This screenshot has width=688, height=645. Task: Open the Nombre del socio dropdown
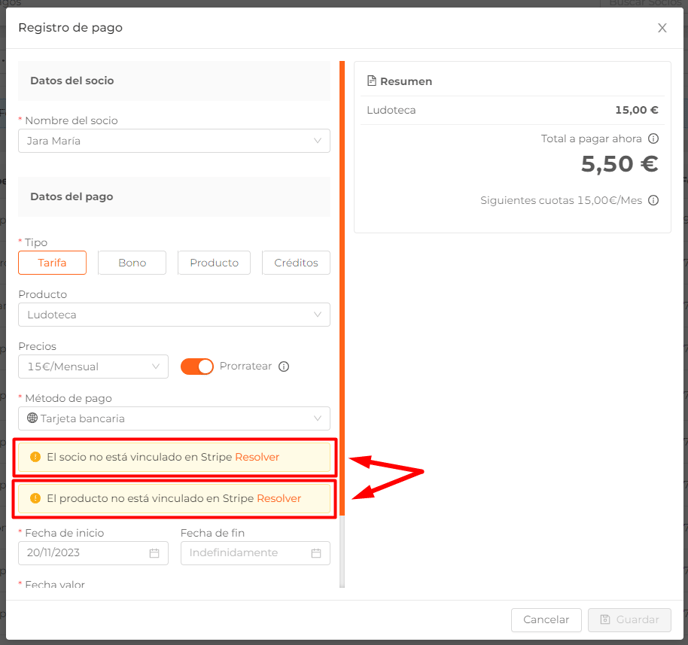click(x=174, y=141)
